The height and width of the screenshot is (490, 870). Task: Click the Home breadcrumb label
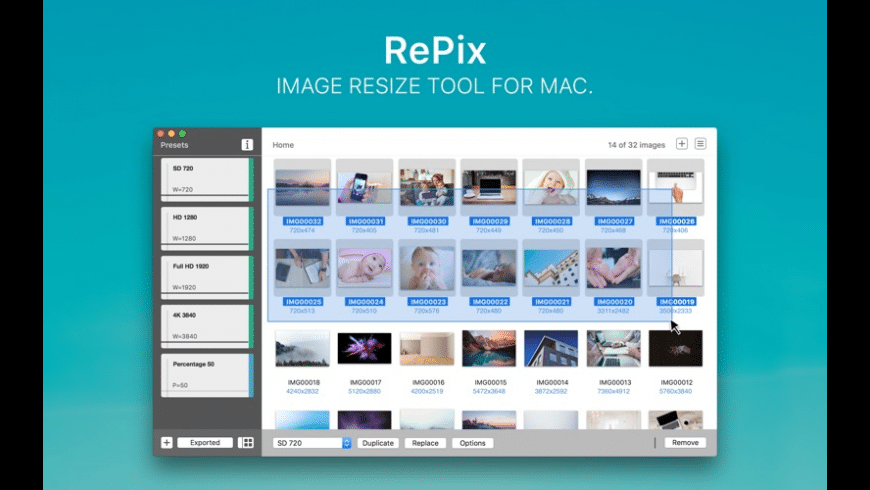coord(283,145)
